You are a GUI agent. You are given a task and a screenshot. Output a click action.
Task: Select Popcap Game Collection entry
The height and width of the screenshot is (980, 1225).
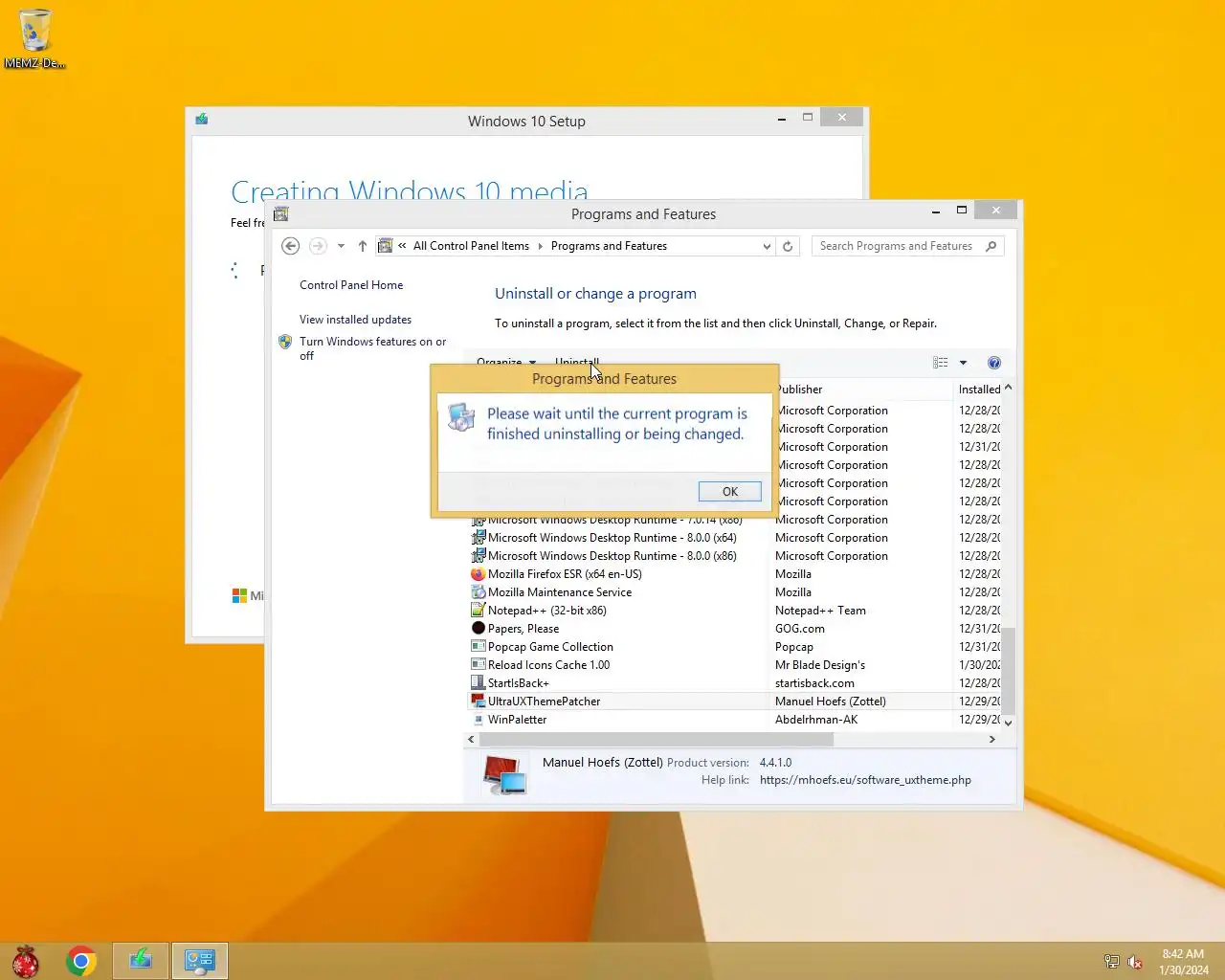tap(550, 647)
